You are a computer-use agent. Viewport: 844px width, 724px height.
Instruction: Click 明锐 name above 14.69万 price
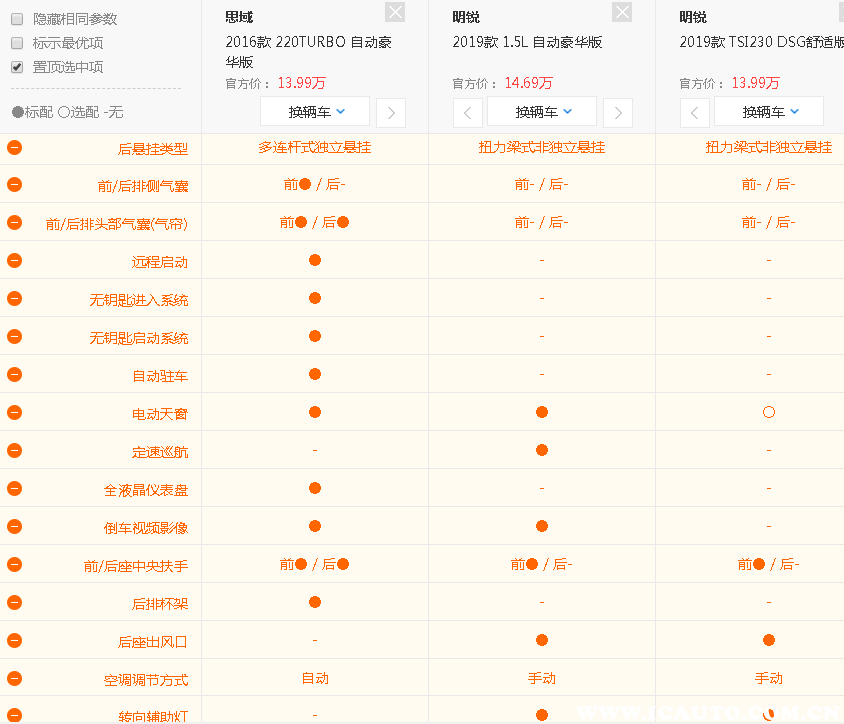[x=466, y=17]
